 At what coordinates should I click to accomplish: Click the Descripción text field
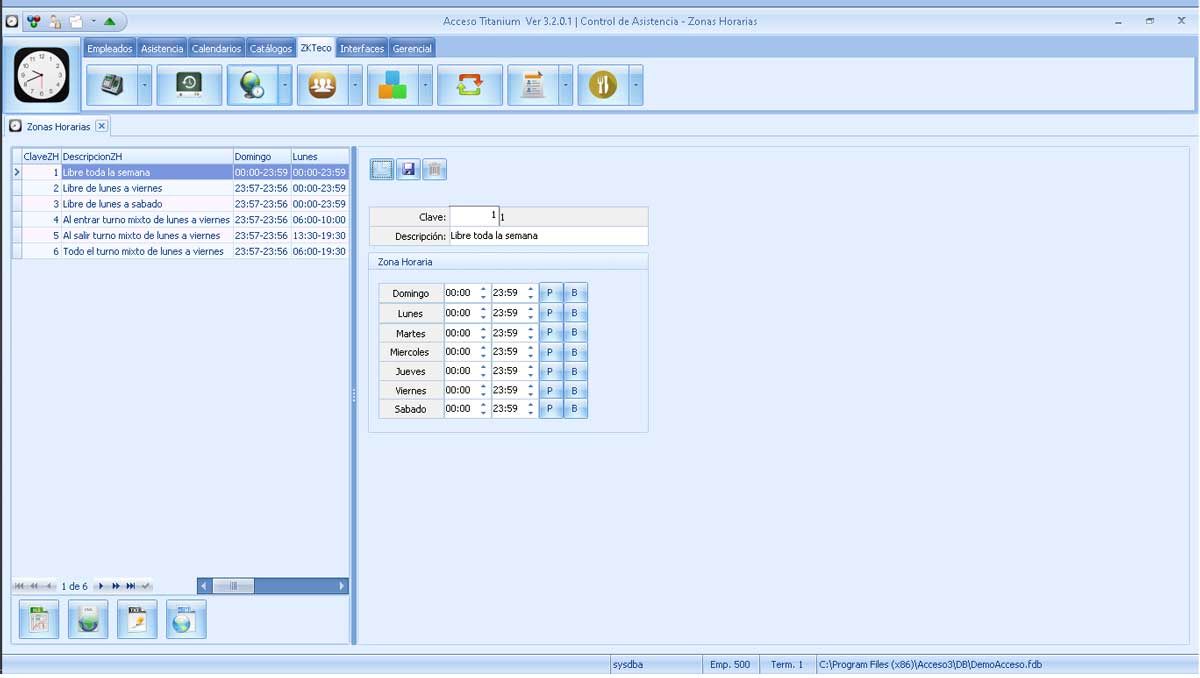click(x=547, y=237)
